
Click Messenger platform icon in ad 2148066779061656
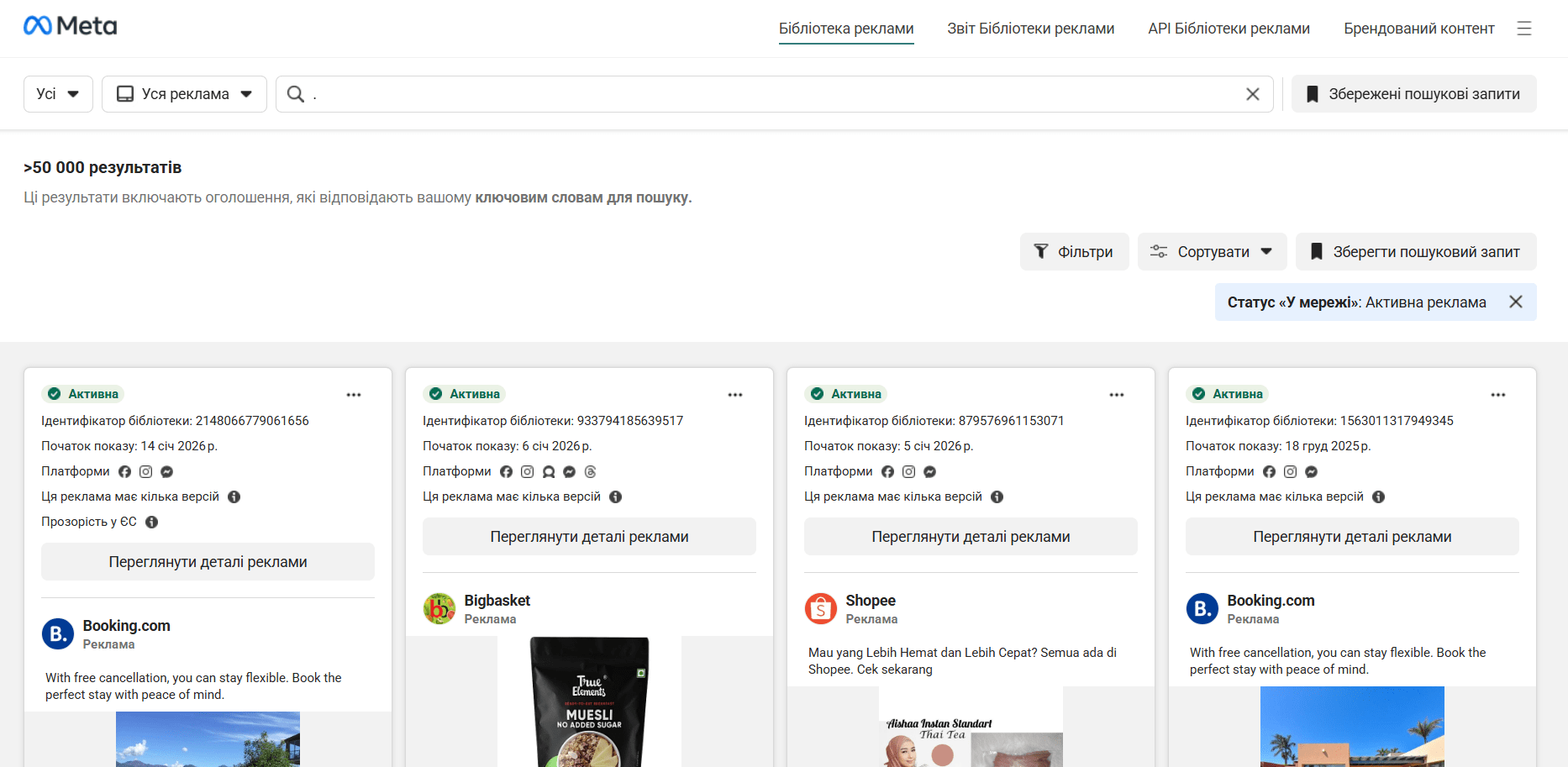click(167, 472)
